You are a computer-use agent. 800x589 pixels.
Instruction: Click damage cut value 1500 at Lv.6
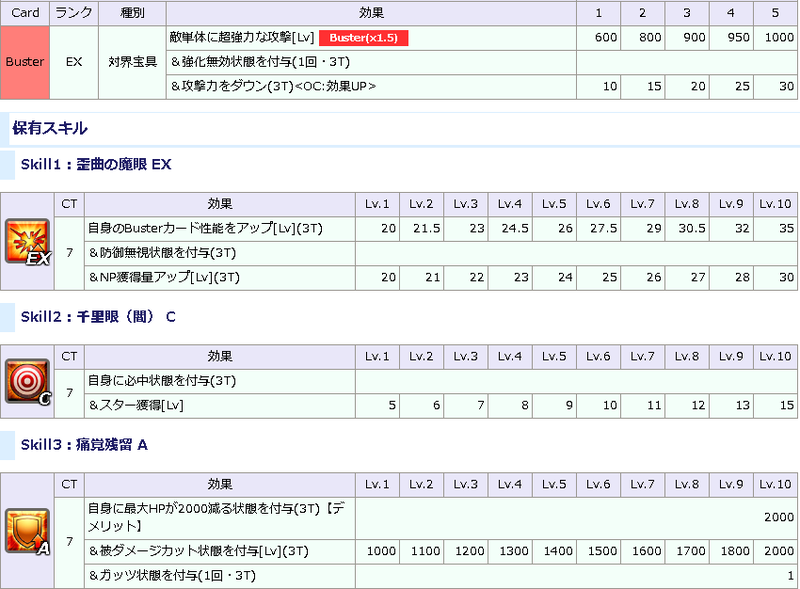[x=603, y=552]
